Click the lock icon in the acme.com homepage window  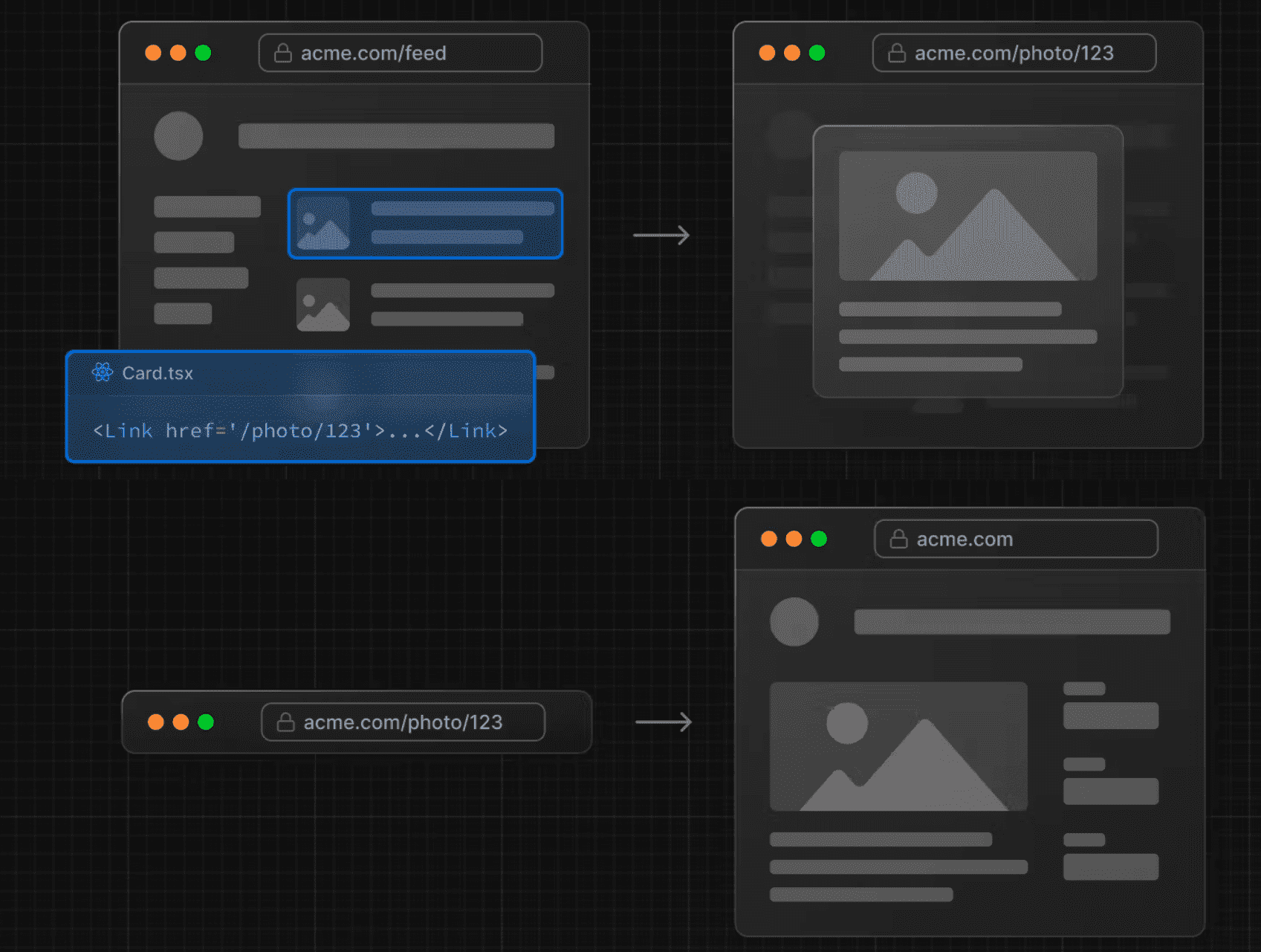[898, 539]
